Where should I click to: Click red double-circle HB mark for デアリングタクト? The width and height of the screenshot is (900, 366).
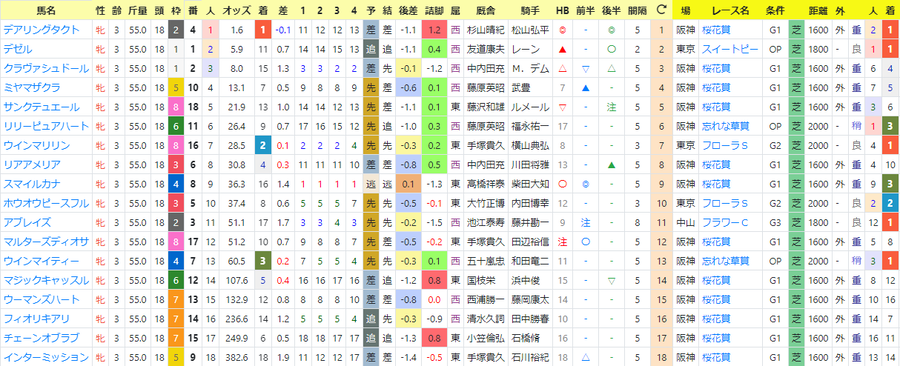pyautogui.click(x=562, y=30)
